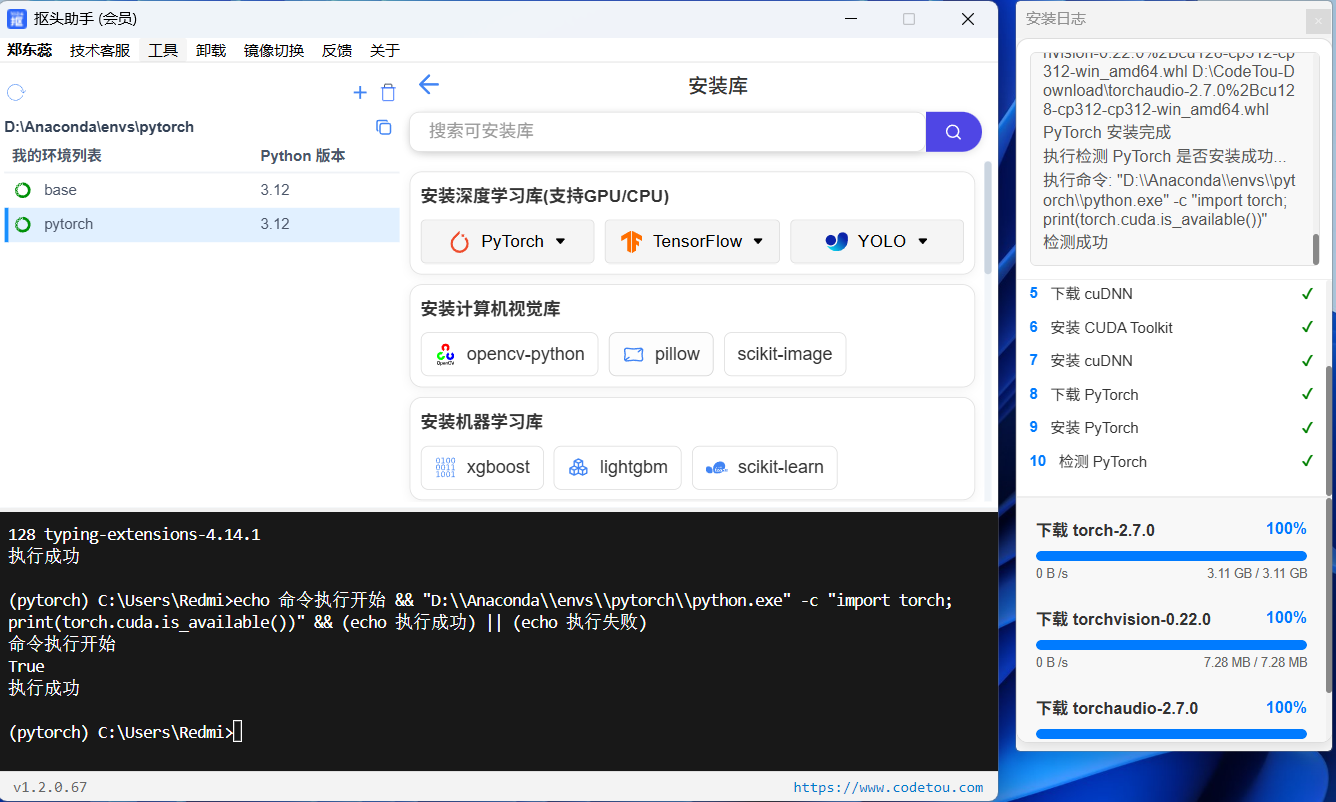Click the molecule icon on lightgbm button

578,467
